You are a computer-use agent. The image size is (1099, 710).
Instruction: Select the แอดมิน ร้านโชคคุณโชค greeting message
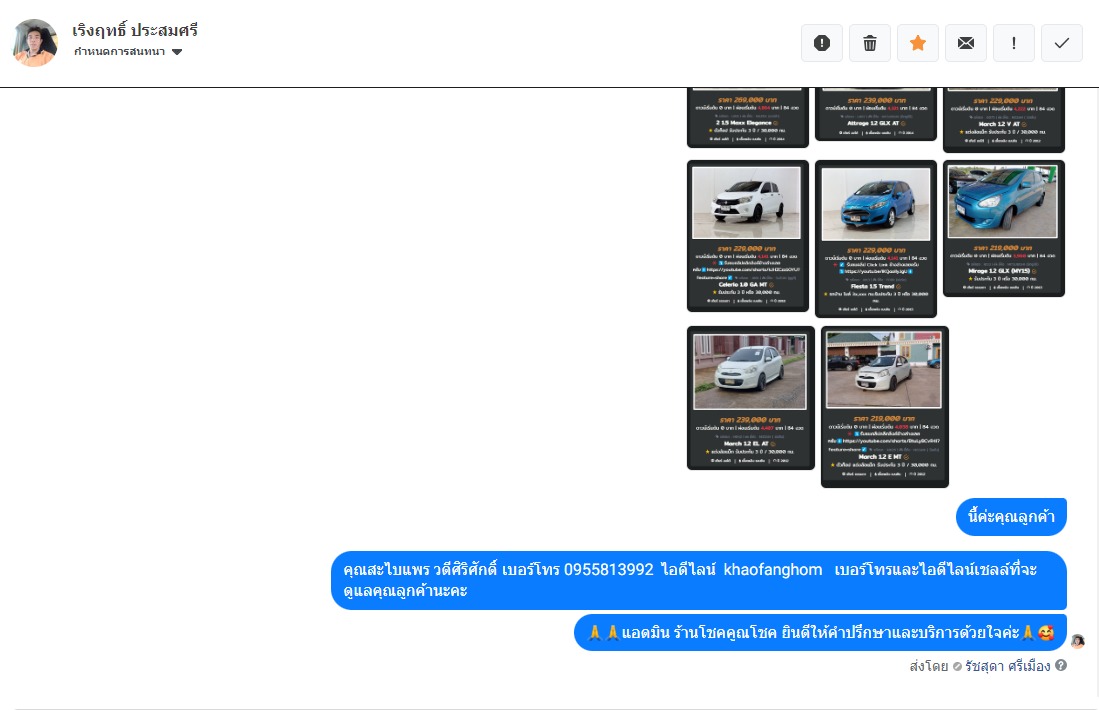tap(820, 633)
